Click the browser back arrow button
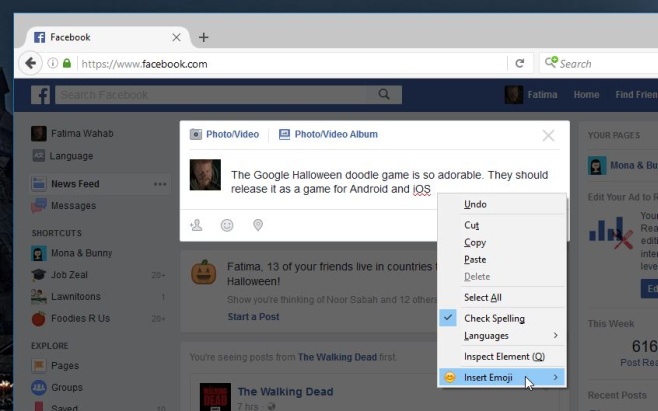 pyautogui.click(x=30, y=63)
